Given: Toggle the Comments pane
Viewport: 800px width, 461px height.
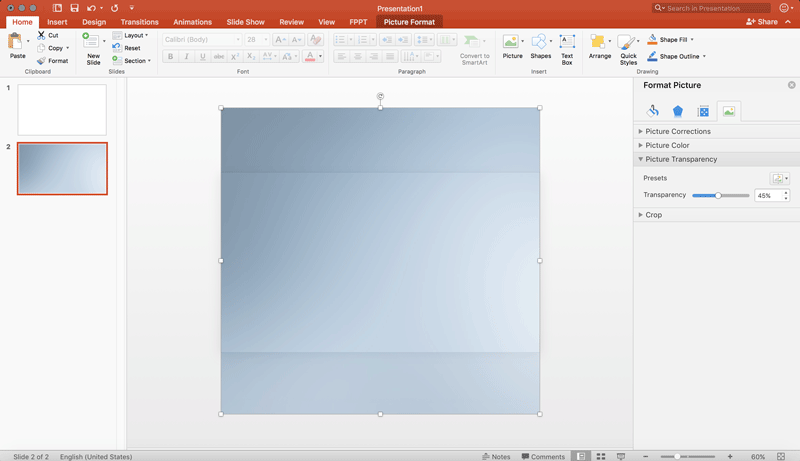Looking at the screenshot, I should 543,456.
